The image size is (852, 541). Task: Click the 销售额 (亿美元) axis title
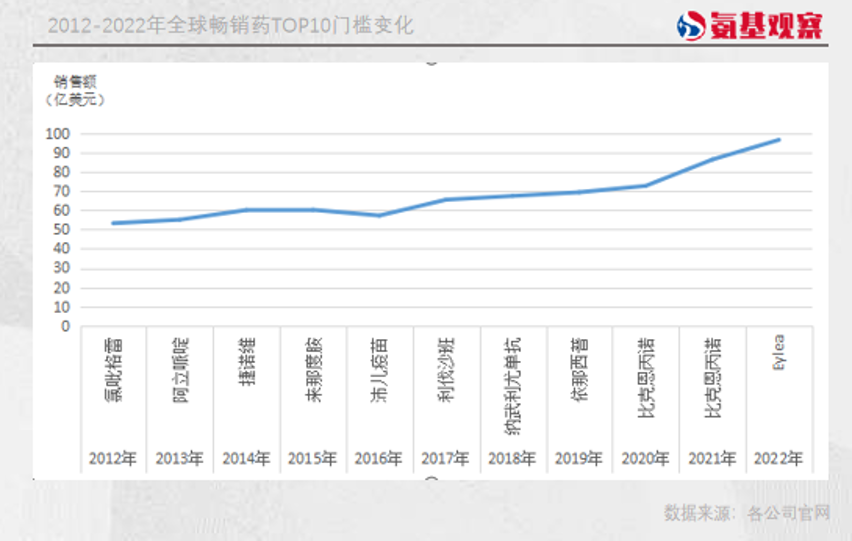pyautogui.click(x=75, y=90)
